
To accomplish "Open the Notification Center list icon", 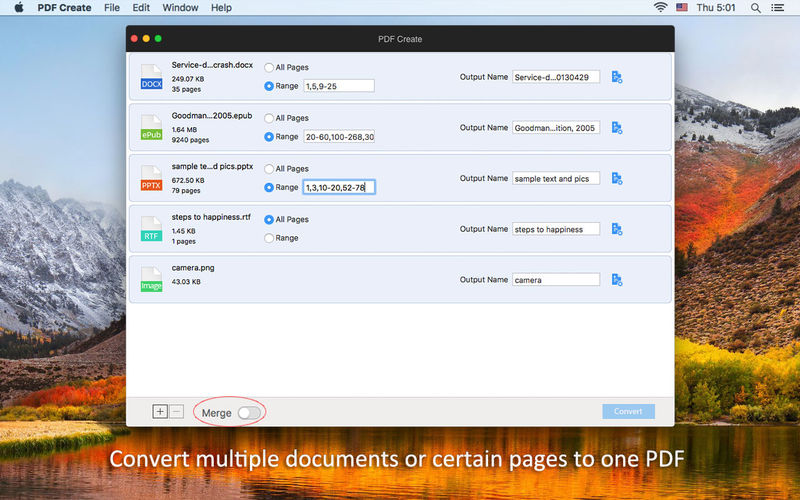I will 778,8.
